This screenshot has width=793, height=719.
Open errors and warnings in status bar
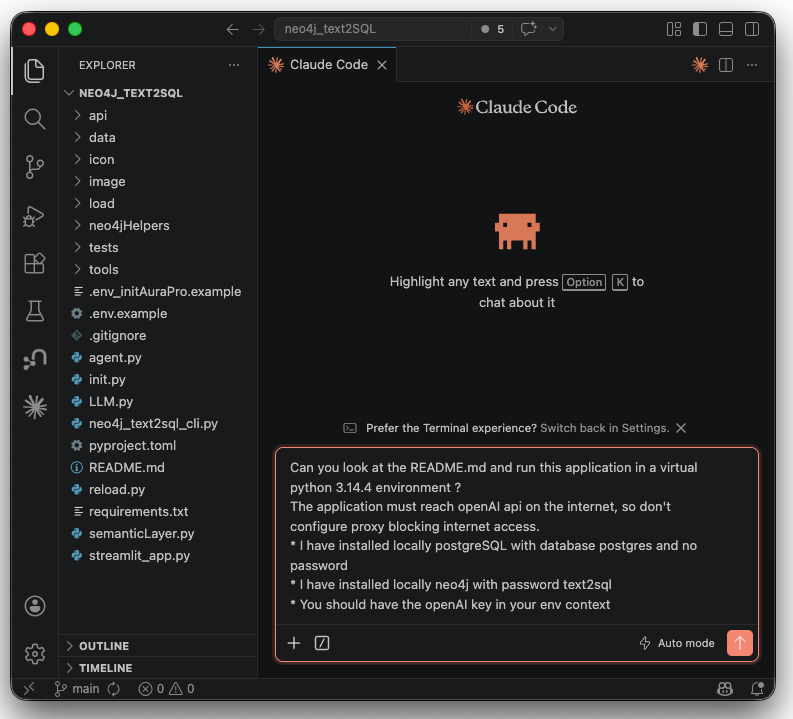coord(166,689)
